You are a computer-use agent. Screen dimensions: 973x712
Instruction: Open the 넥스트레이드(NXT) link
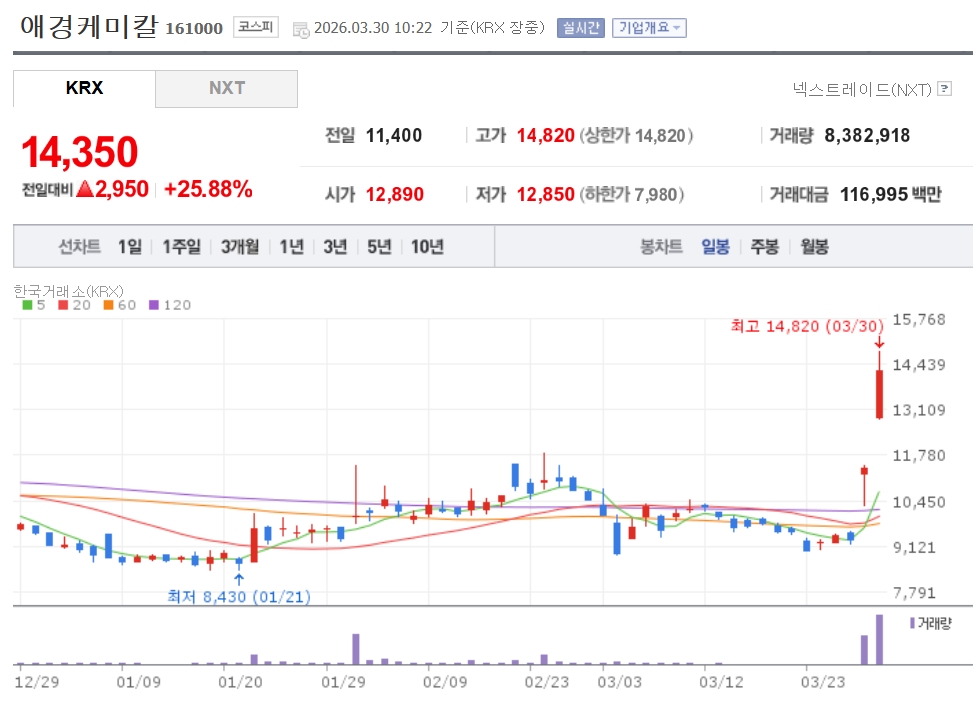click(x=863, y=89)
